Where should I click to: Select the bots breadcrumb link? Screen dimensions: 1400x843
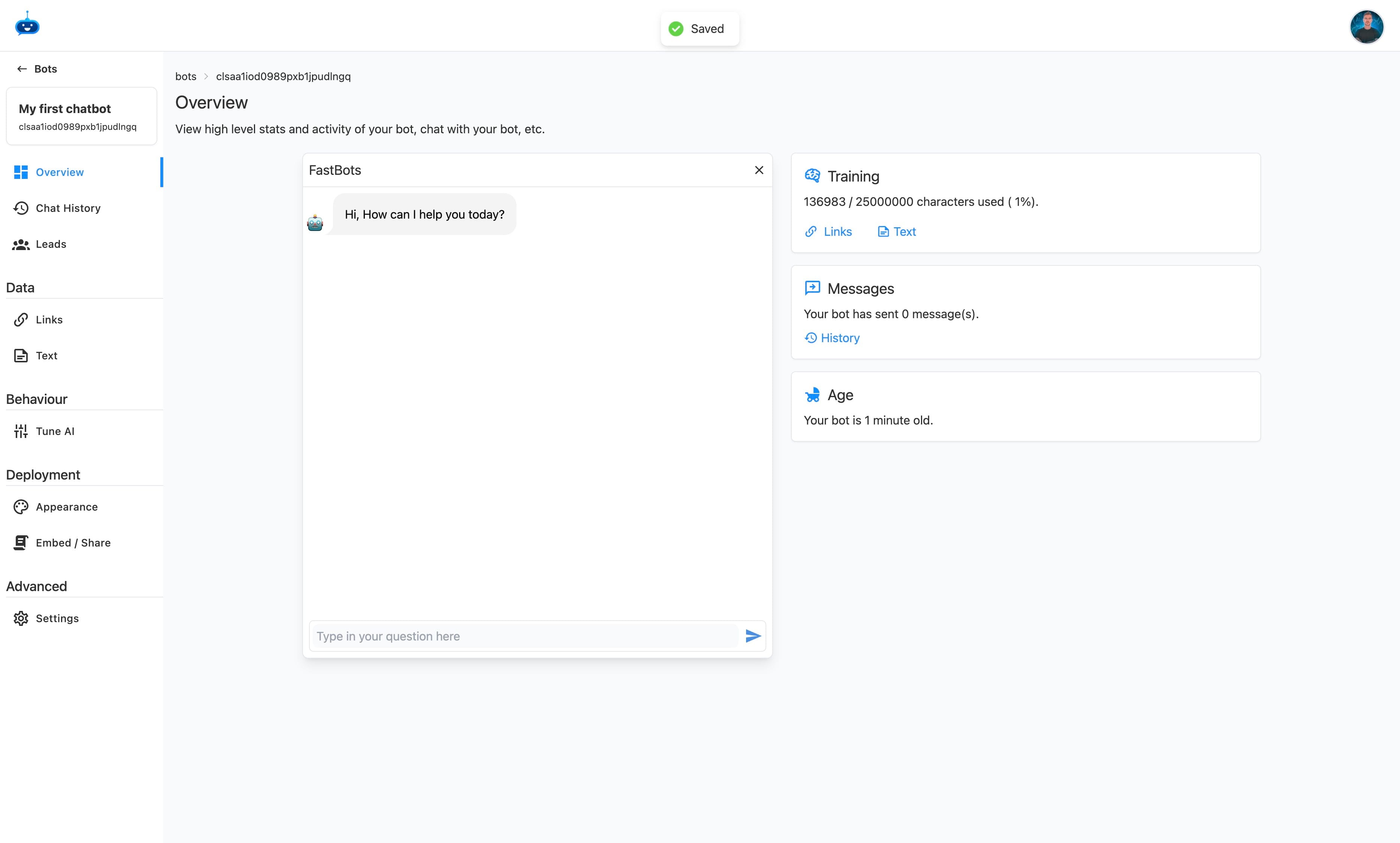pyautogui.click(x=185, y=76)
